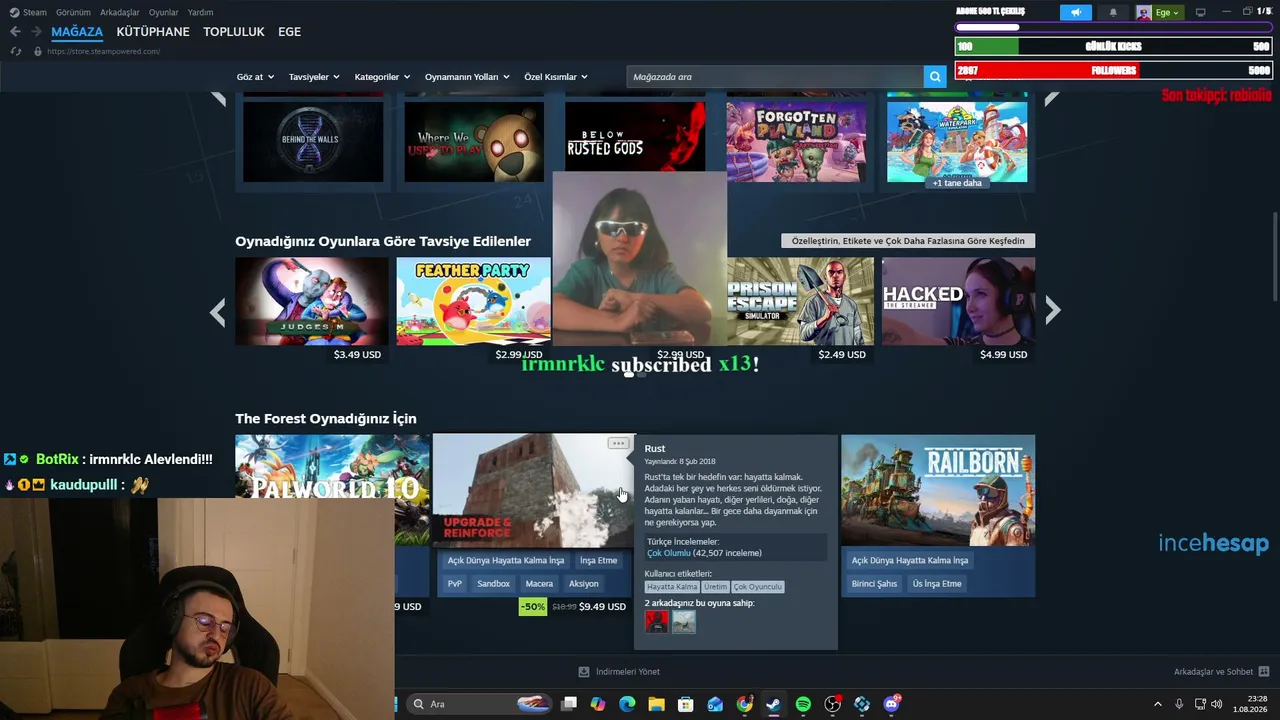Image resolution: width=1280 pixels, height=720 pixels.
Task: Open the Feather Party game thumbnail
Action: pos(473,301)
